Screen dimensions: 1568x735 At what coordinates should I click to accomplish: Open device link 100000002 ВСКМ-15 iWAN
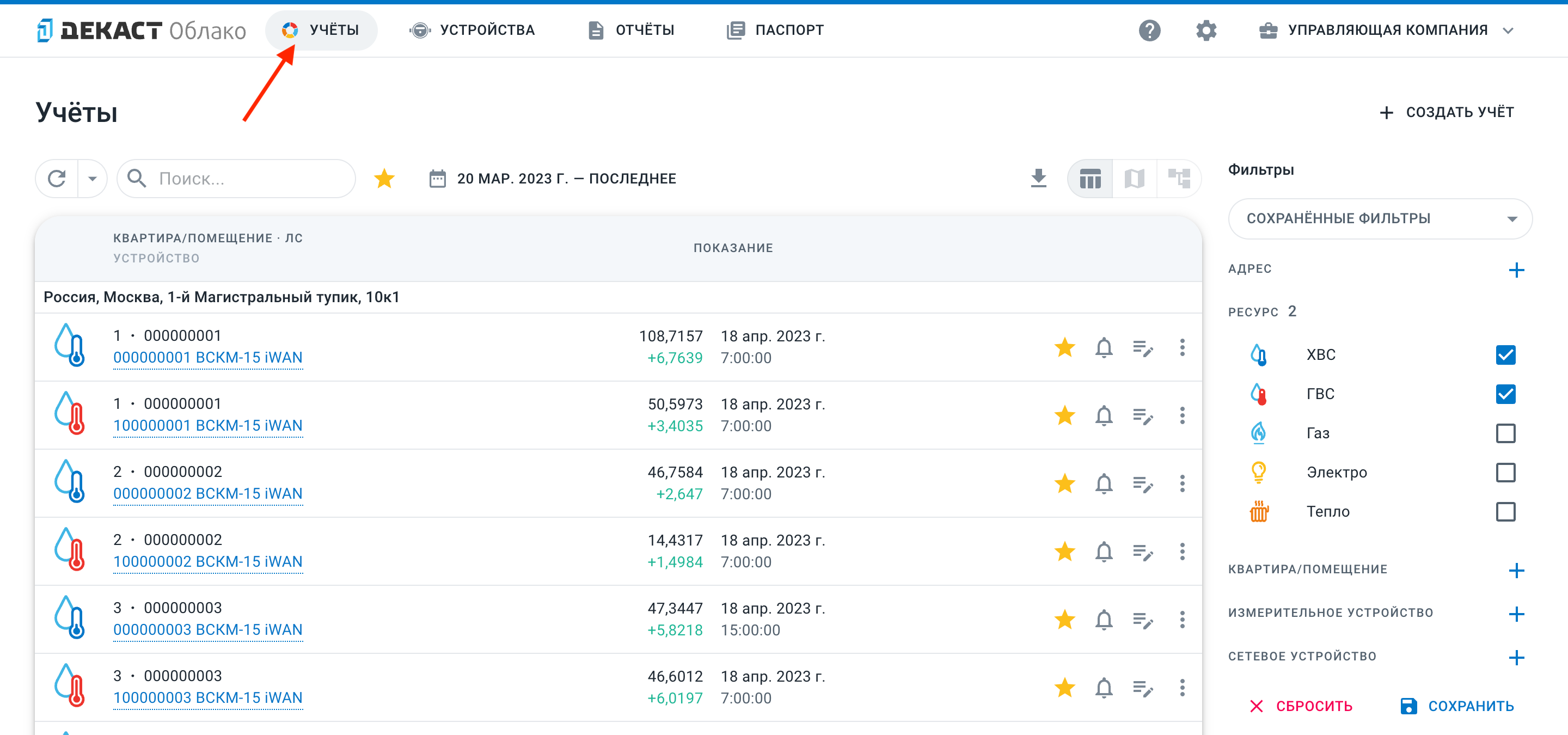coord(207,562)
